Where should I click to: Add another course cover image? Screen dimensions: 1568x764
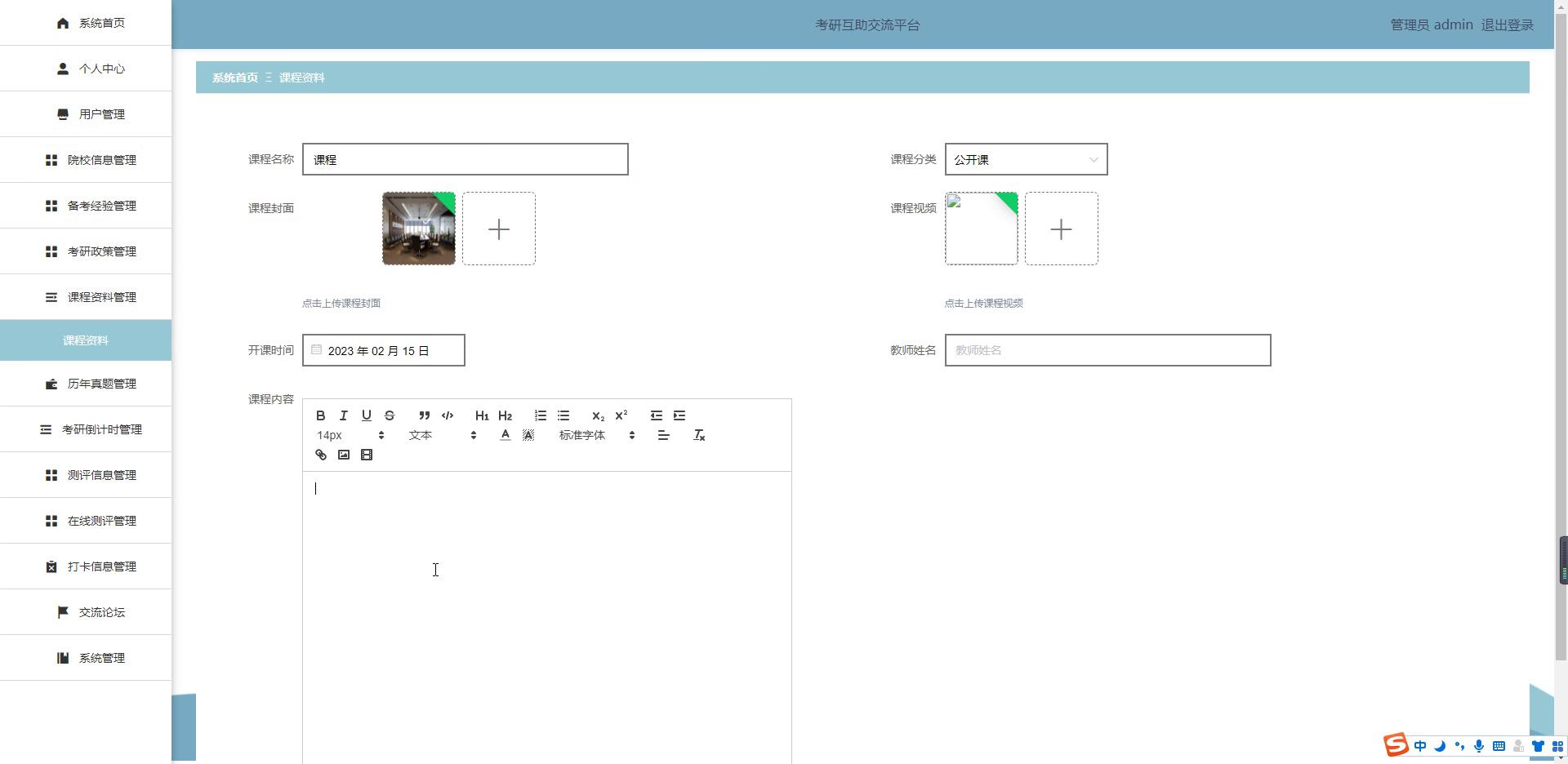499,229
